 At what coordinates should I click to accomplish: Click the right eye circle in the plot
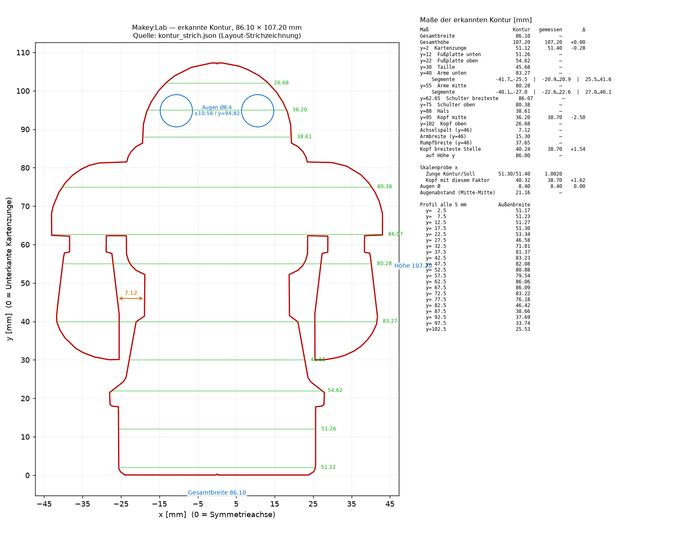(x=258, y=110)
